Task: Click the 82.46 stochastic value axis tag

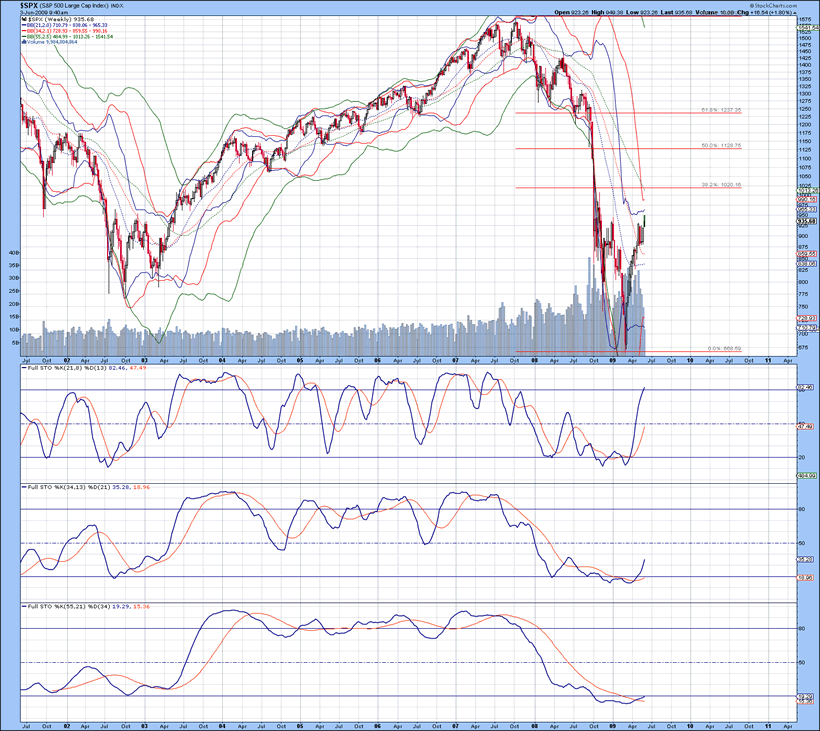Action: pyautogui.click(x=807, y=387)
